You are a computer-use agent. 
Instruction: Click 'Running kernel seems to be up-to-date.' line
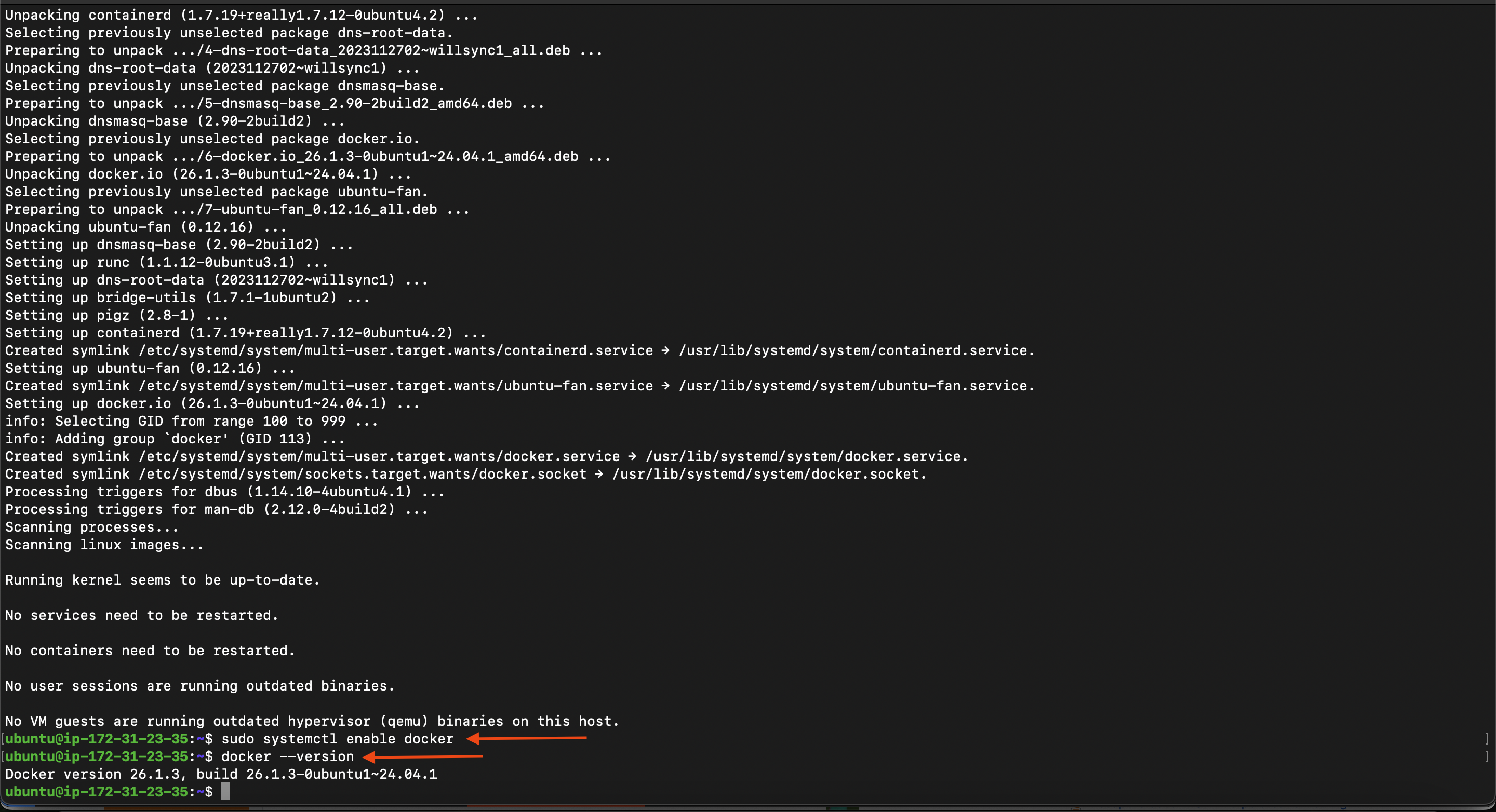point(163,580)
